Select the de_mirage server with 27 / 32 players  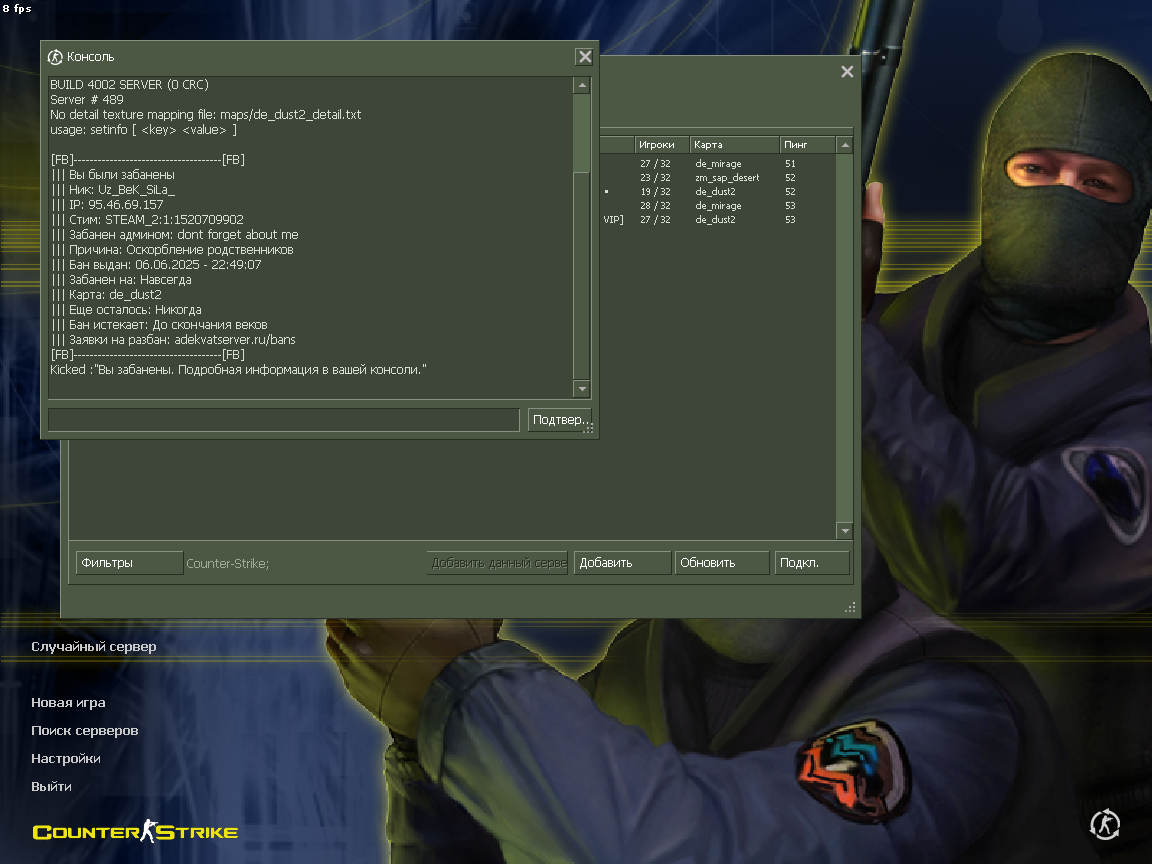(718, 164)
